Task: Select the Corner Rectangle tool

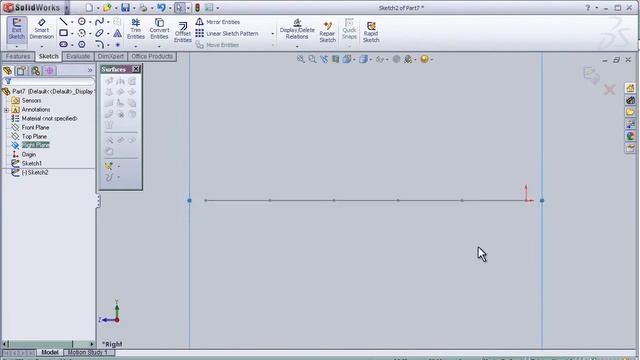Action: 63,33
